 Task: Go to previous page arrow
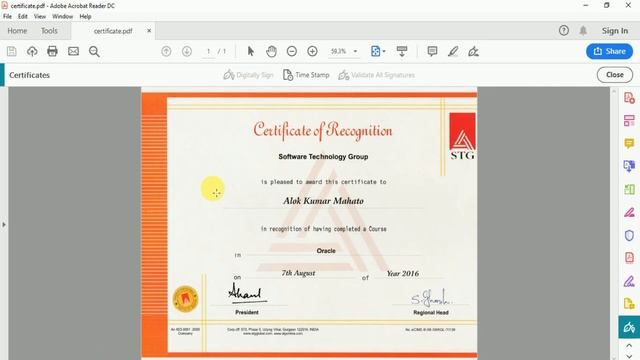(x=166, y=51)
